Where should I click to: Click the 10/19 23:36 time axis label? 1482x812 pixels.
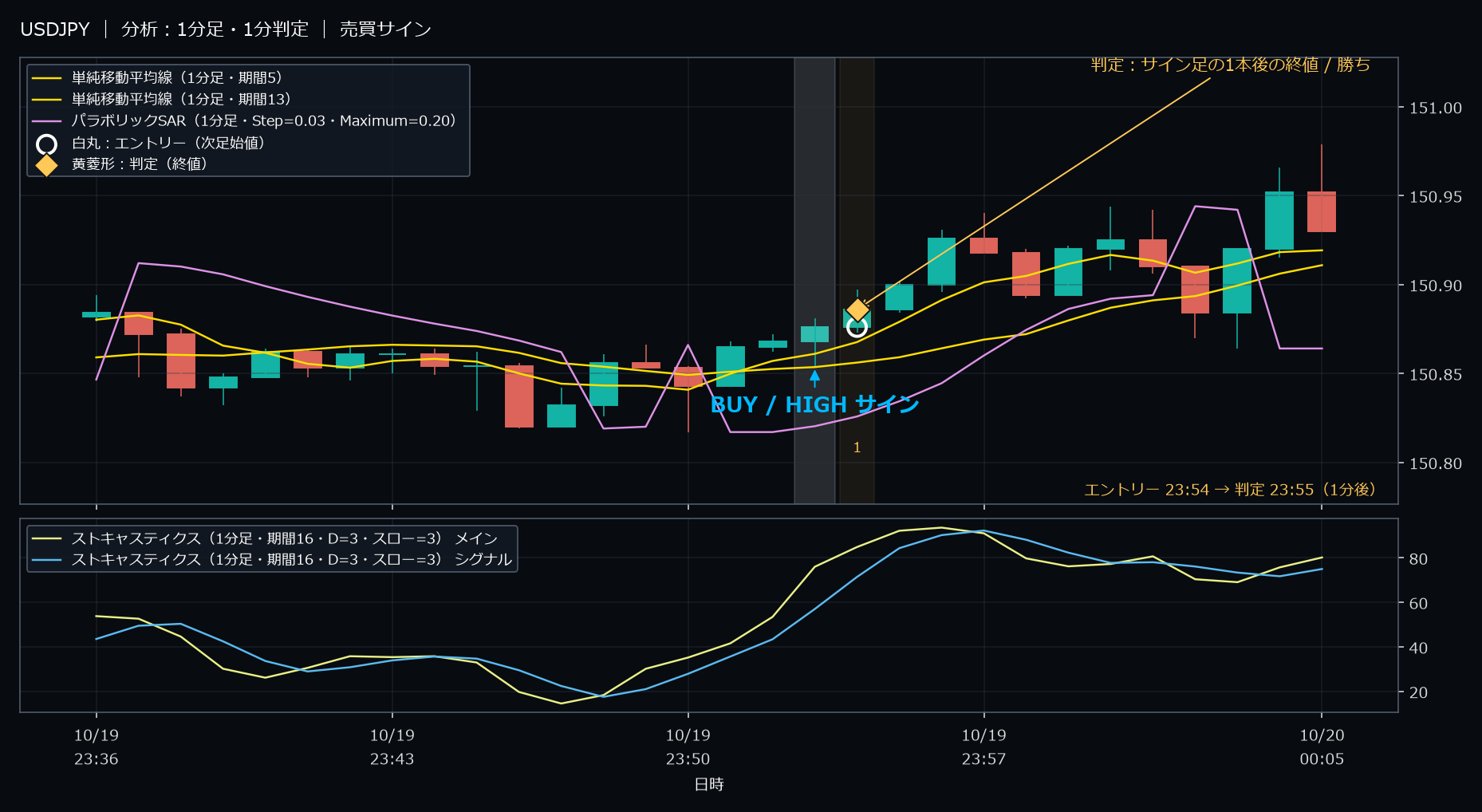click(97, 747)
